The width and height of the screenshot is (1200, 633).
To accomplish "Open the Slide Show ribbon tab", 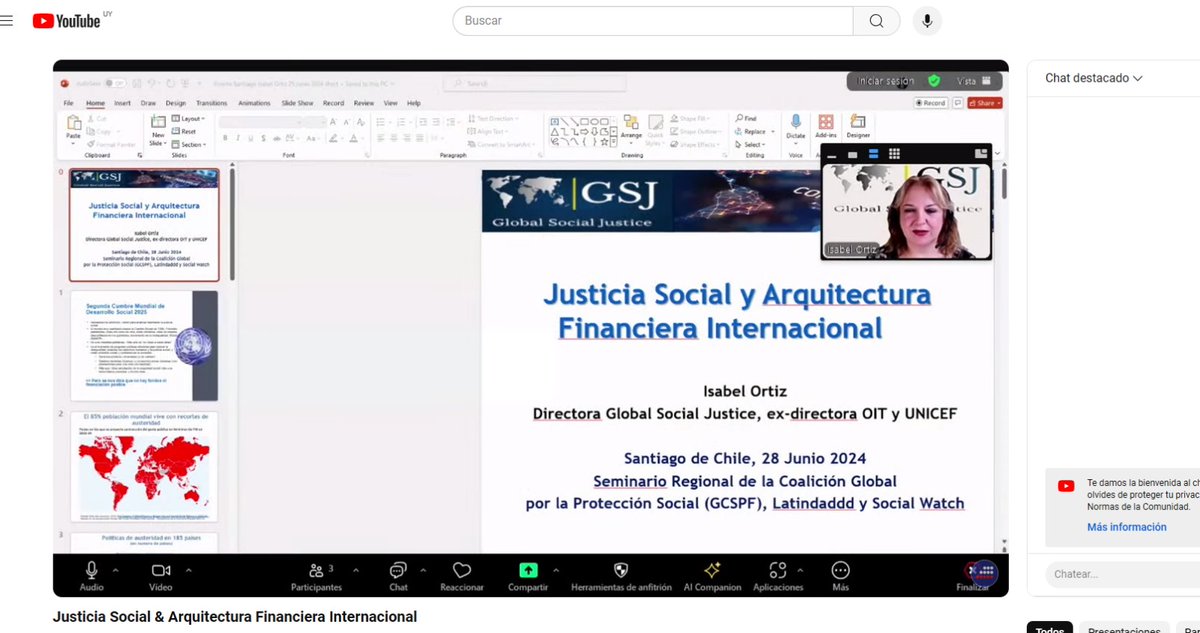I will pos(297,103).
